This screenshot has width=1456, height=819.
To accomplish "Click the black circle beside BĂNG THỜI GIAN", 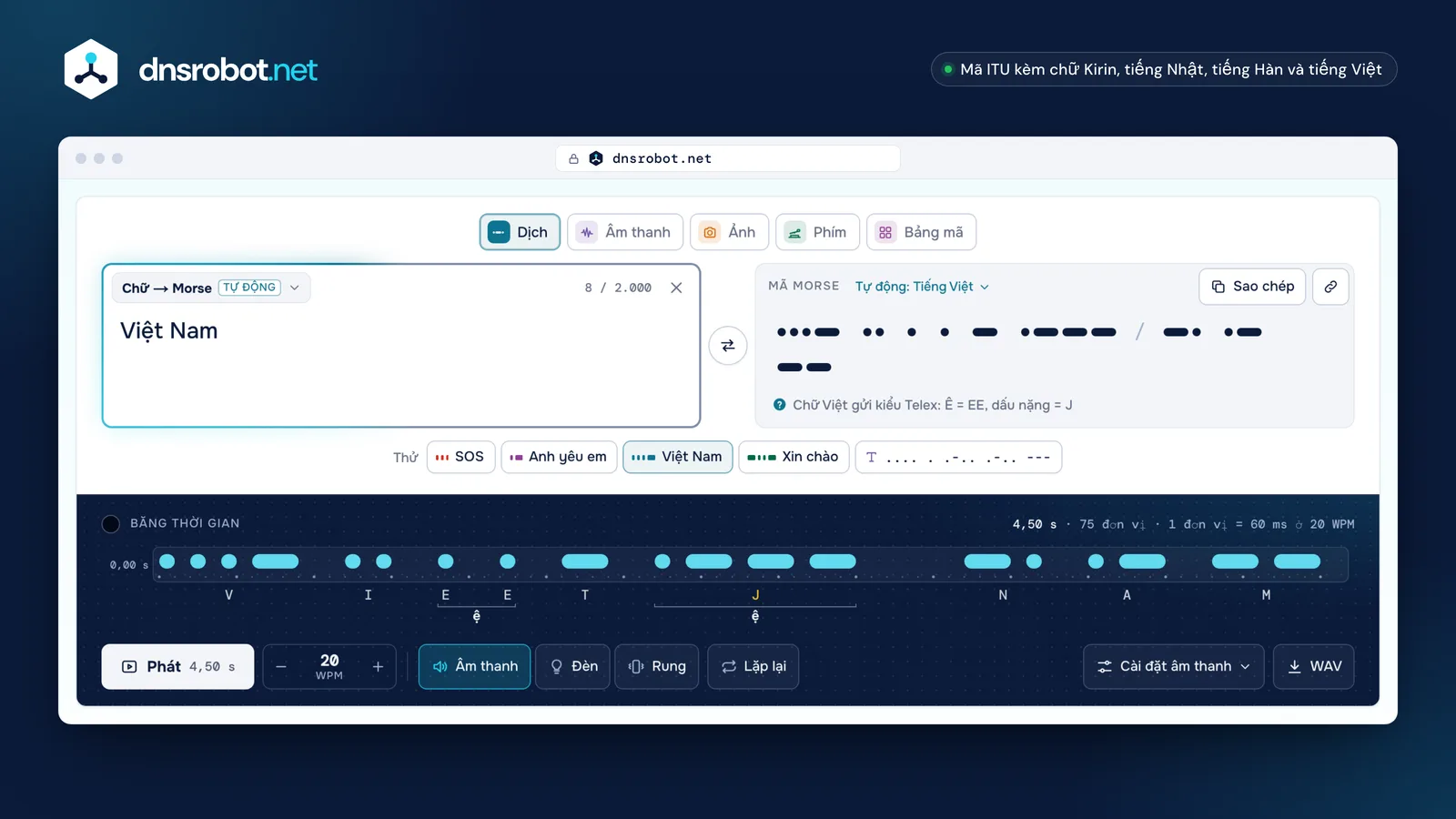I will tap(111, 523).
